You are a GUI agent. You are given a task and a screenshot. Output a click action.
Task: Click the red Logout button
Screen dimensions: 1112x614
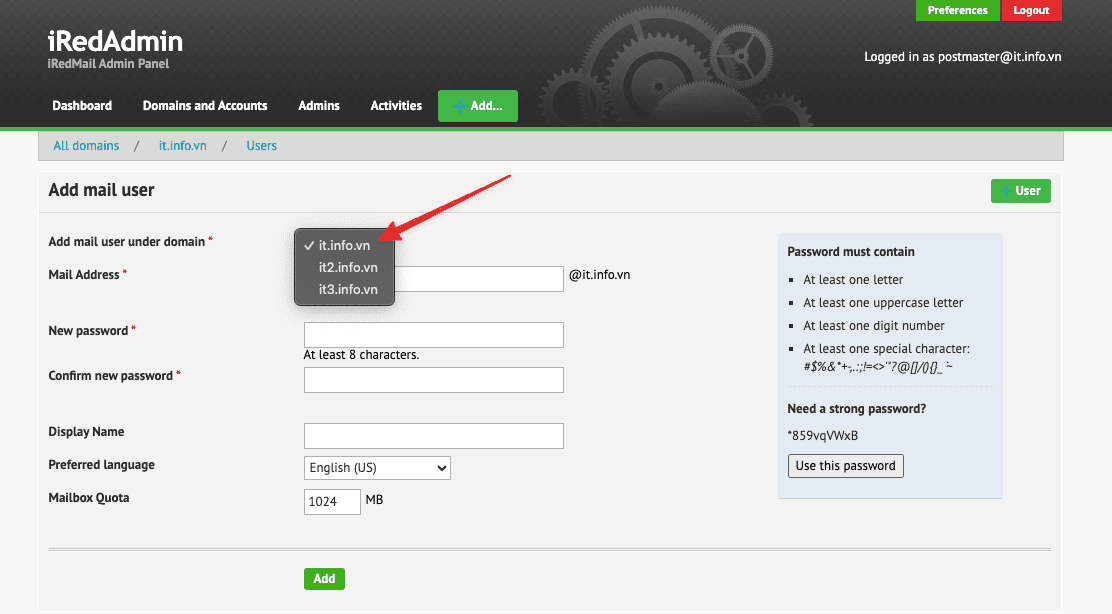pos(1031,10)
